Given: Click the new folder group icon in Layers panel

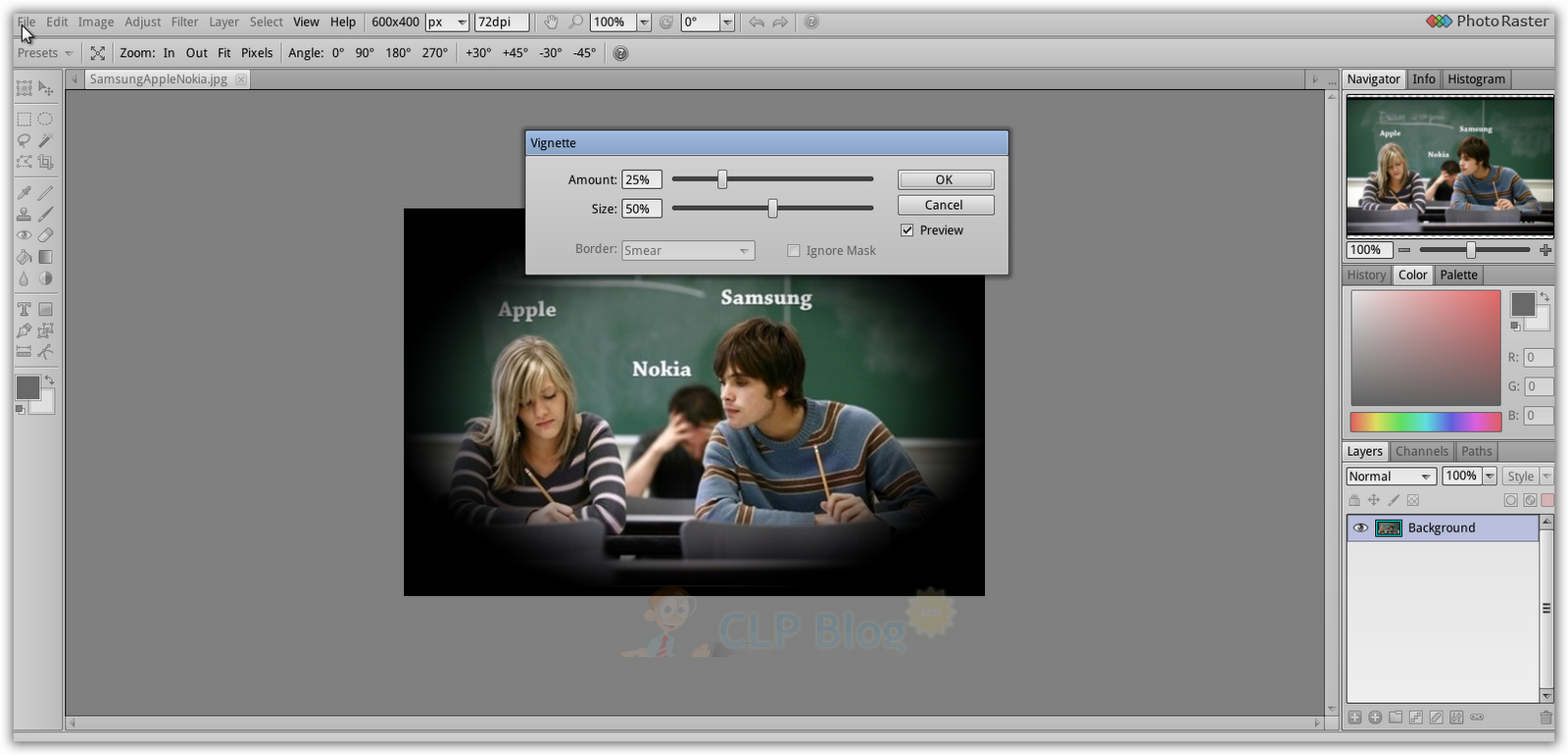Looking at the screenshot, I should click(1396, 718).
